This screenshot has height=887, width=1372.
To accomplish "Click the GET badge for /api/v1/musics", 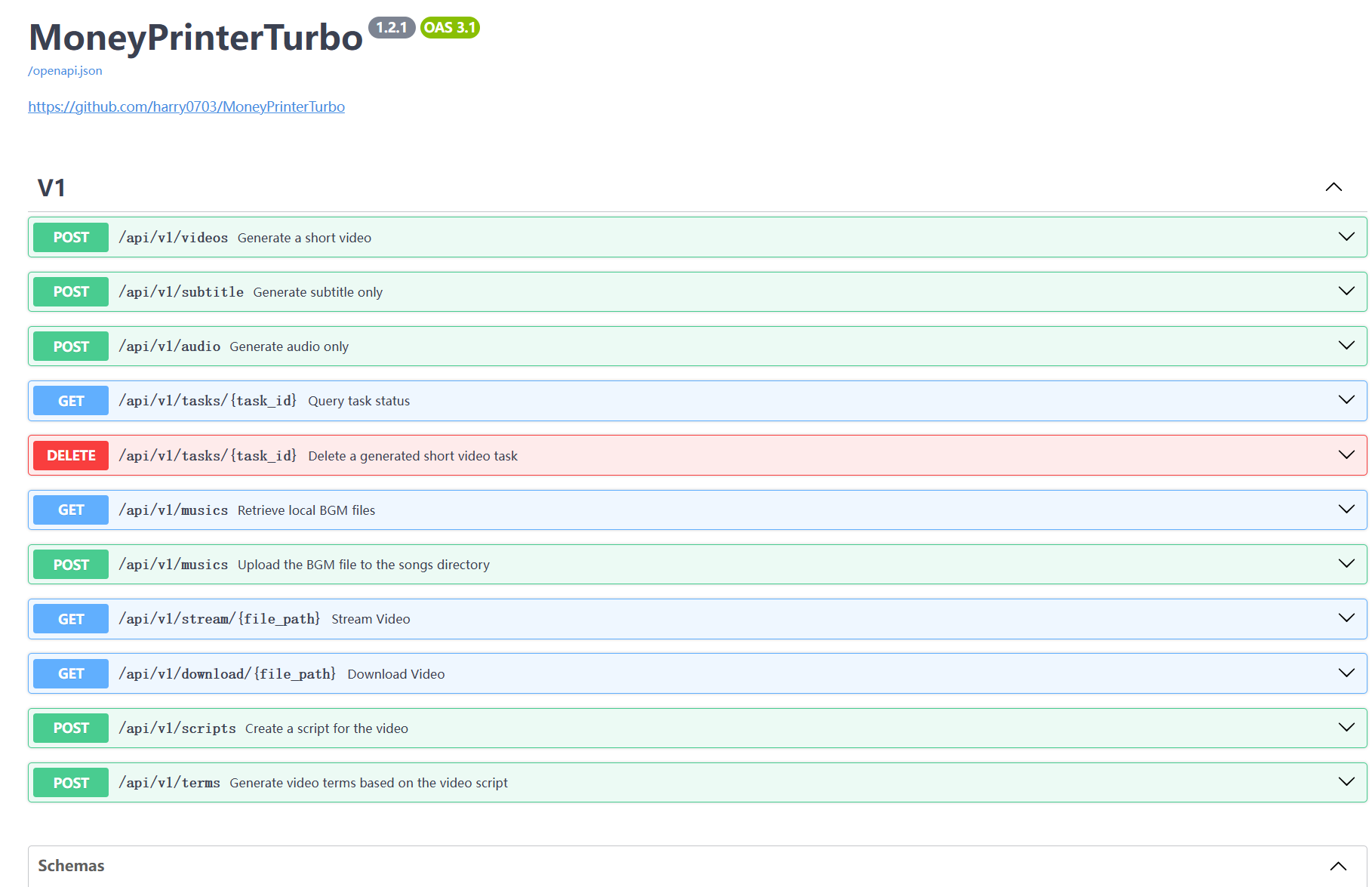I will point(70,510).
